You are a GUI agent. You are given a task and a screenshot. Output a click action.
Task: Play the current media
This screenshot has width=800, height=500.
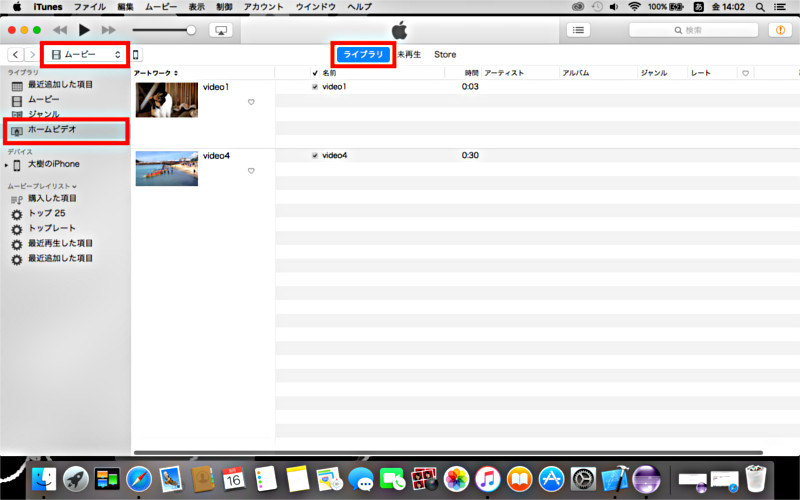84,30
